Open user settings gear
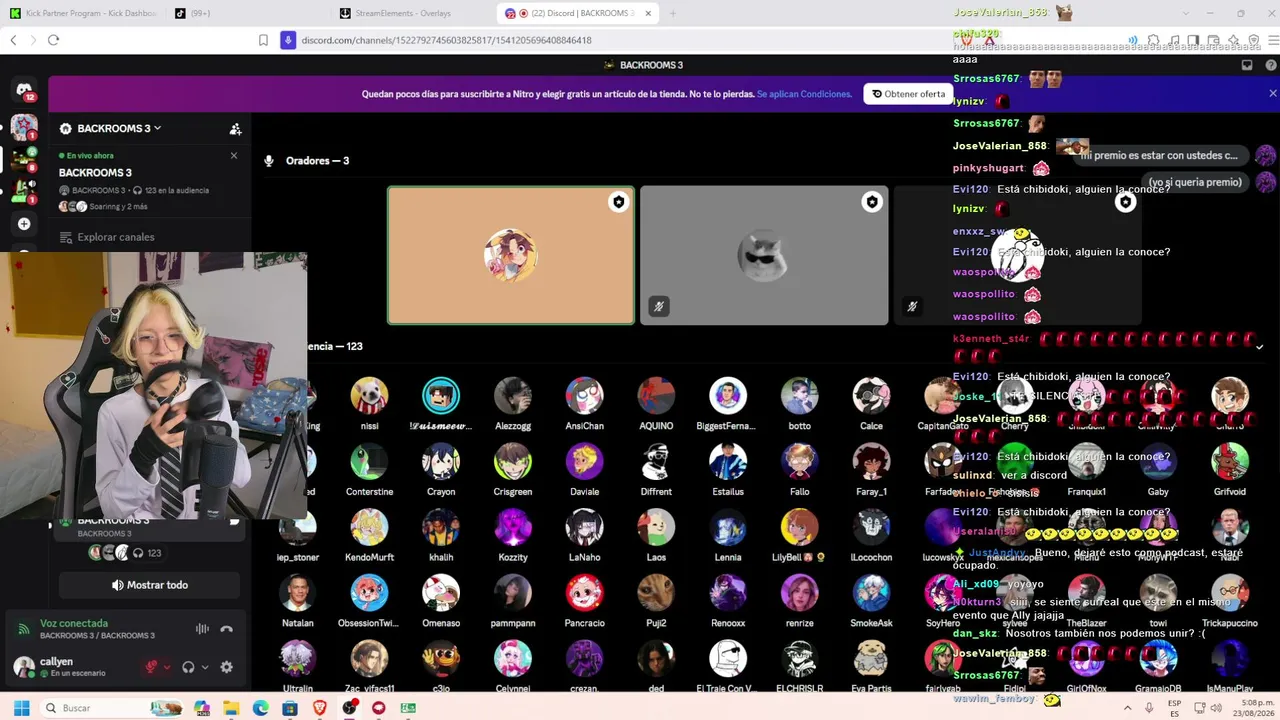 (226, 667)
